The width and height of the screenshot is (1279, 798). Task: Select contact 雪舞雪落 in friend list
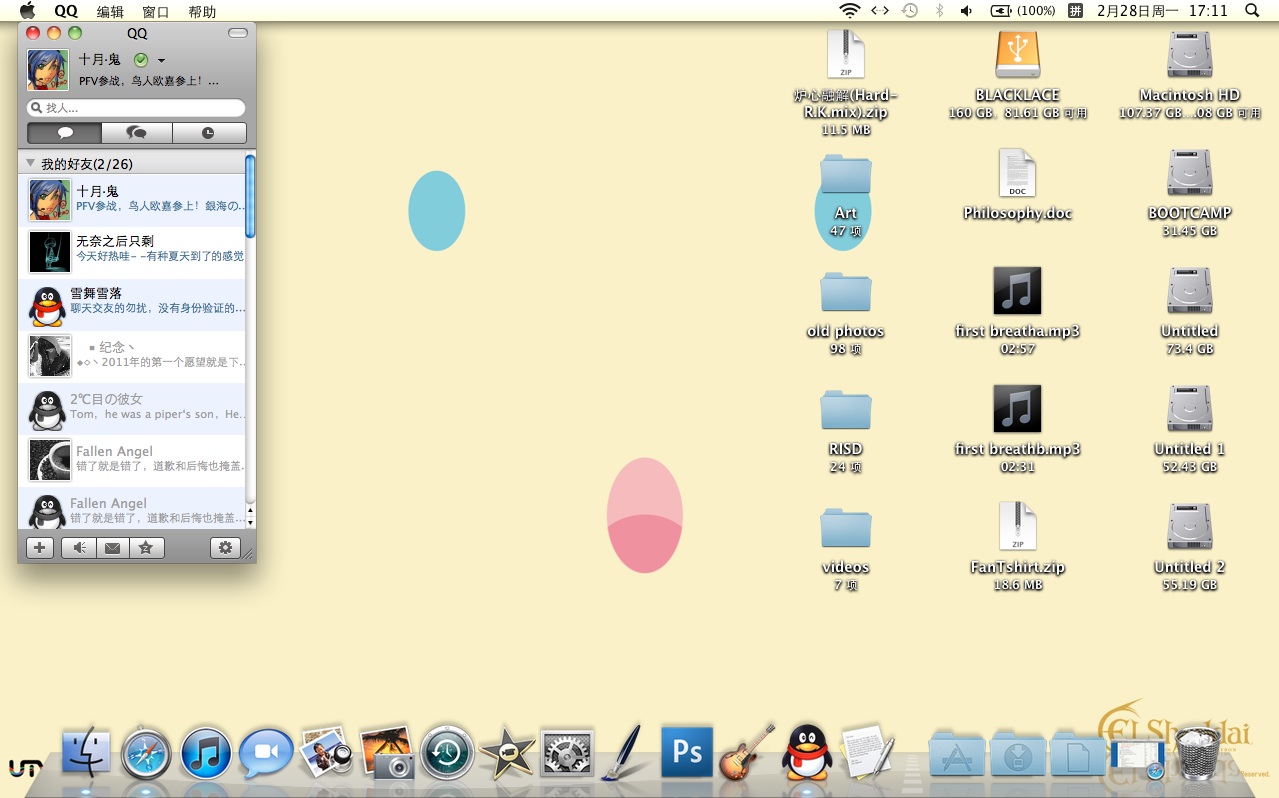tap(131, 305)
